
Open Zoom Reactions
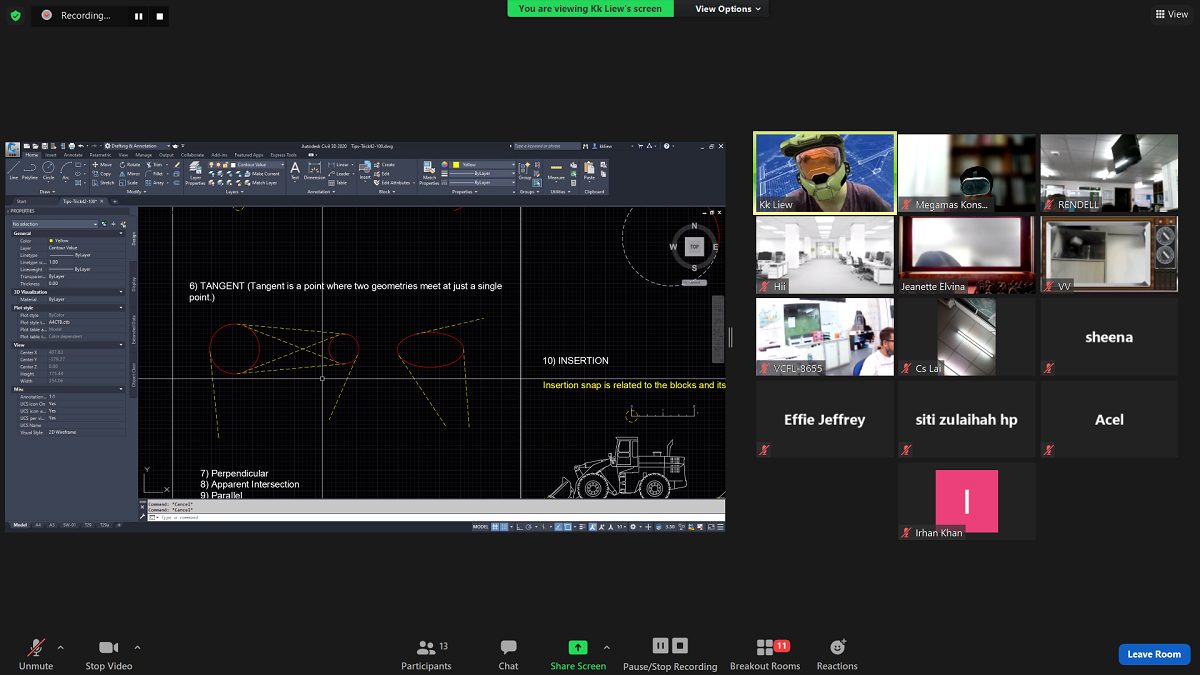pyautogui.click(x=837, y=655)
